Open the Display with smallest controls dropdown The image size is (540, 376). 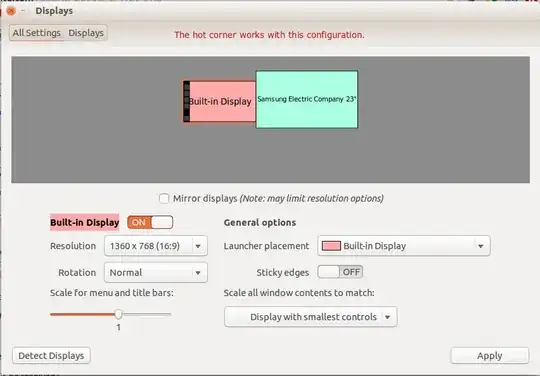[311, 317]
